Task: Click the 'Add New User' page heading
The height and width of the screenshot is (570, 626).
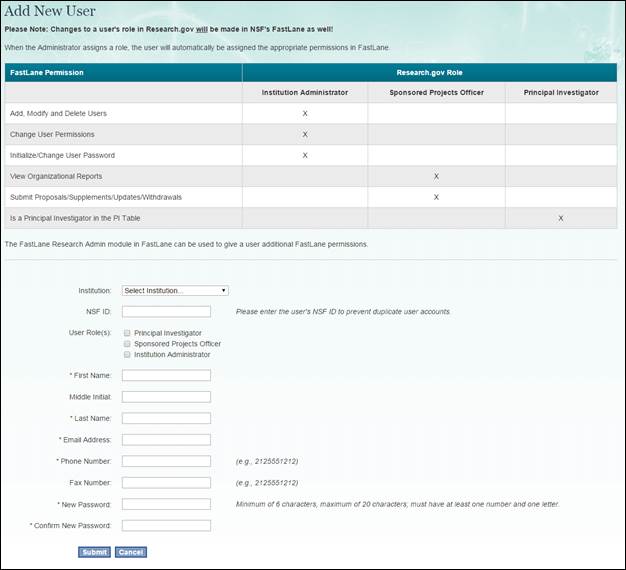Action: point(50,11)
